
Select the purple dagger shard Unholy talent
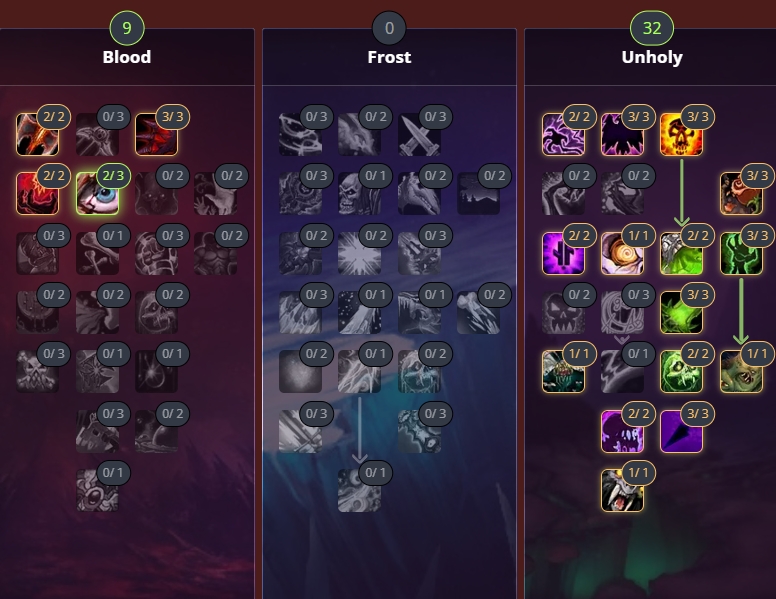click(681, 431)
